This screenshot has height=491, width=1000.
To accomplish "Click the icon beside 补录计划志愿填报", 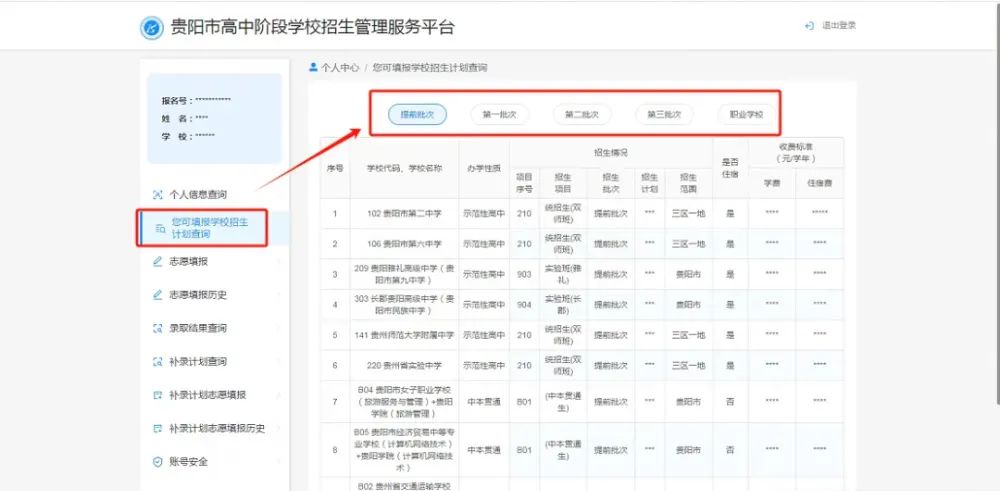I will tap(157, 395).
